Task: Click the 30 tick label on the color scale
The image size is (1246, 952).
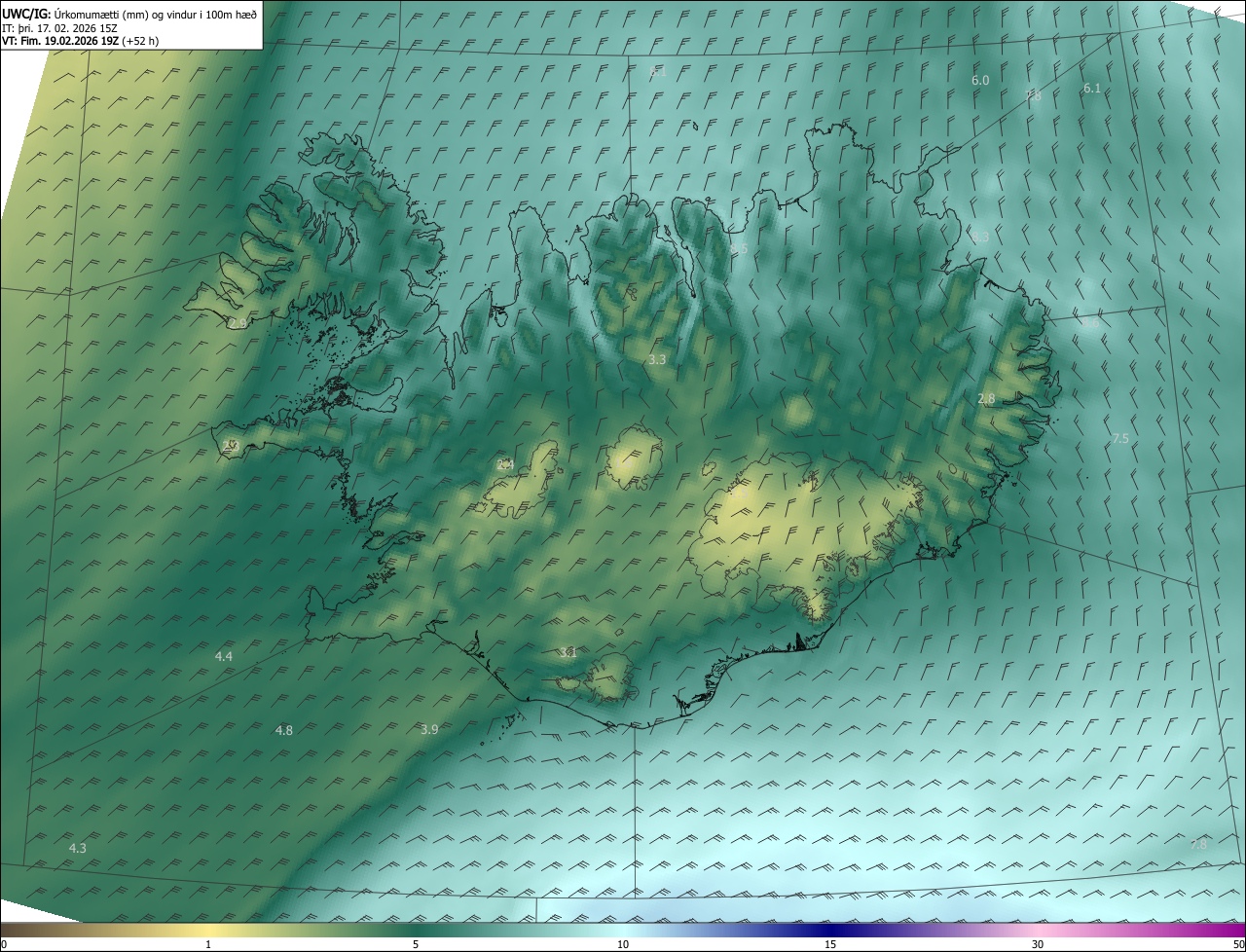Action: 1038,944
